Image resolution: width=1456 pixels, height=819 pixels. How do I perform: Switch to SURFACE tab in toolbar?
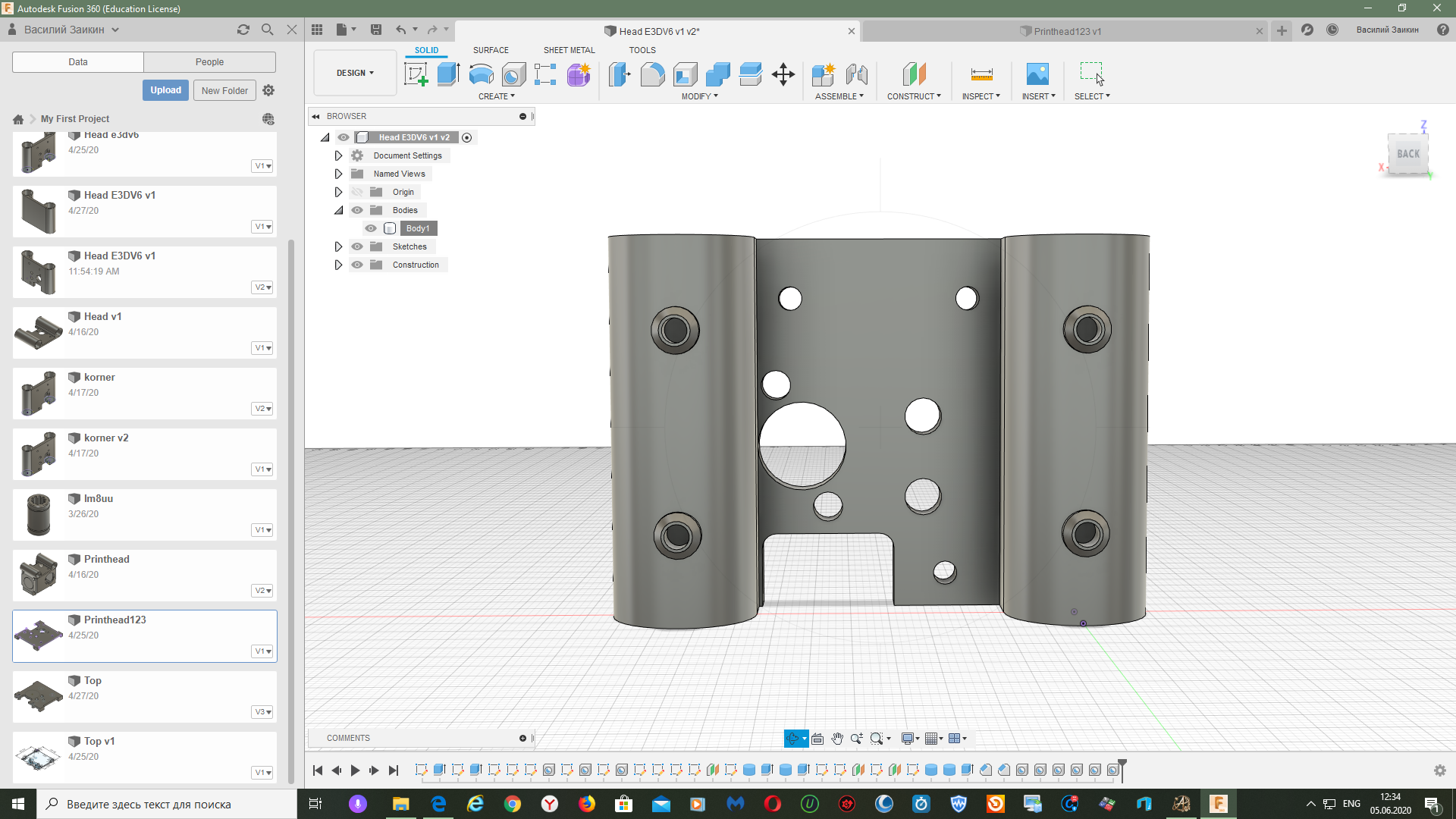point(491,50)
